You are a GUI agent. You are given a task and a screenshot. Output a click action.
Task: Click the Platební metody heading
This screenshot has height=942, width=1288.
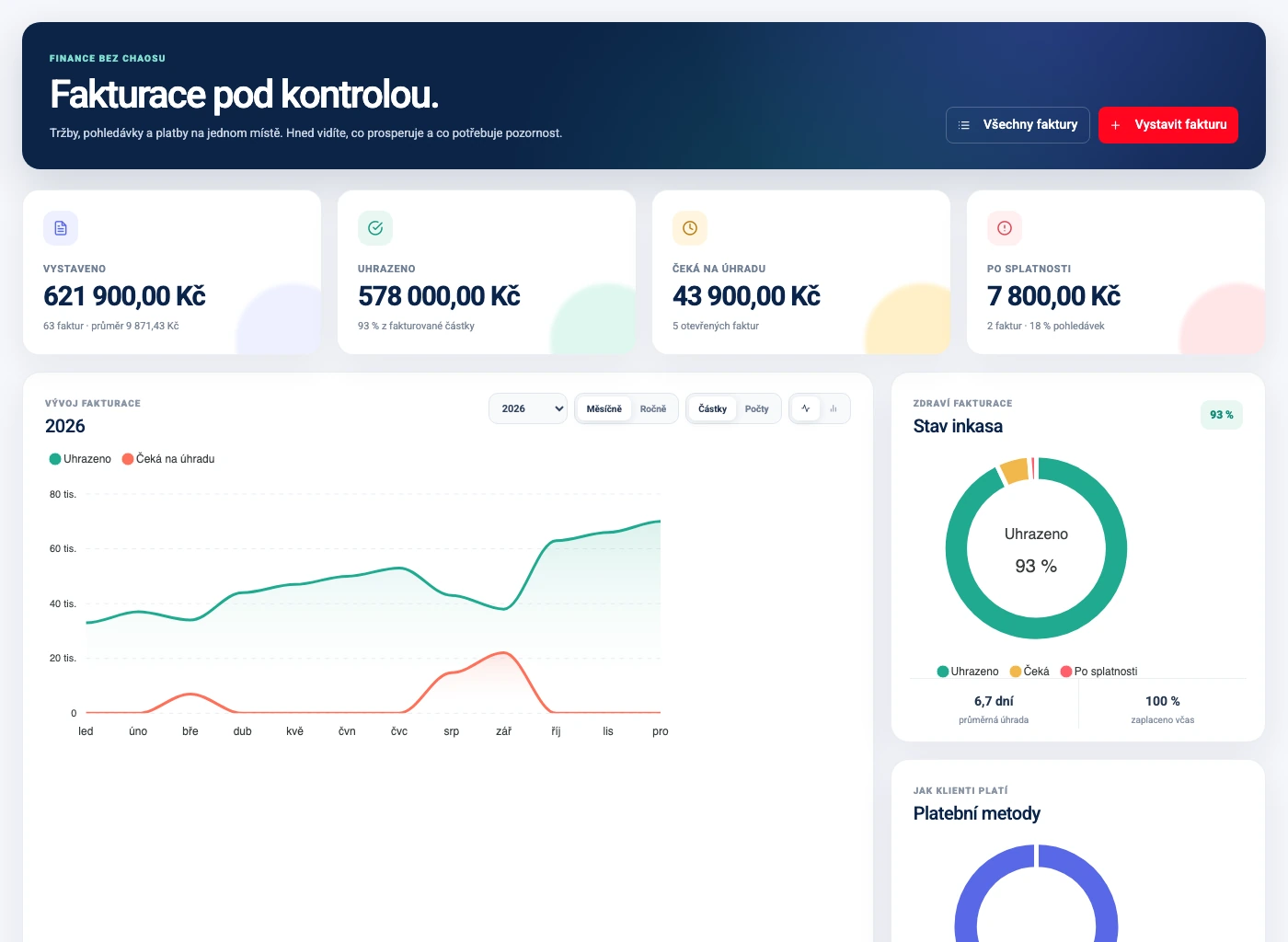[x=977, y=813]
